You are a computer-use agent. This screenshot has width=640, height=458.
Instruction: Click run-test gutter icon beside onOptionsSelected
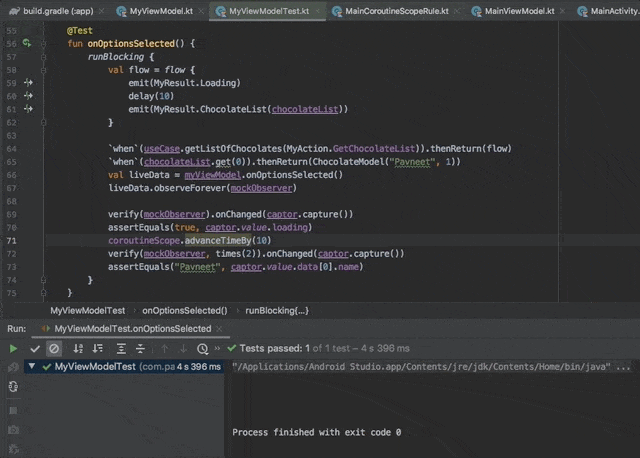point(27,45)
